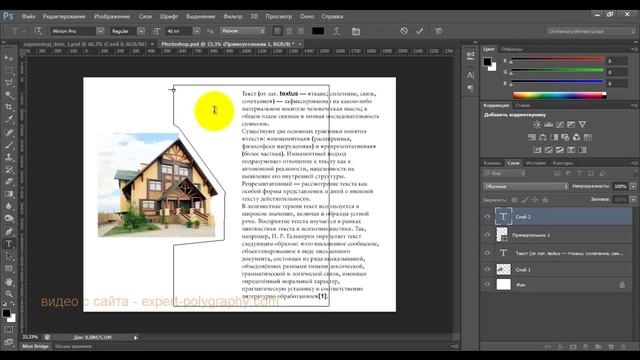Switch to the Образцы swatches tab
Viewport: 640px width, 360px height.
tap(512, 49)
